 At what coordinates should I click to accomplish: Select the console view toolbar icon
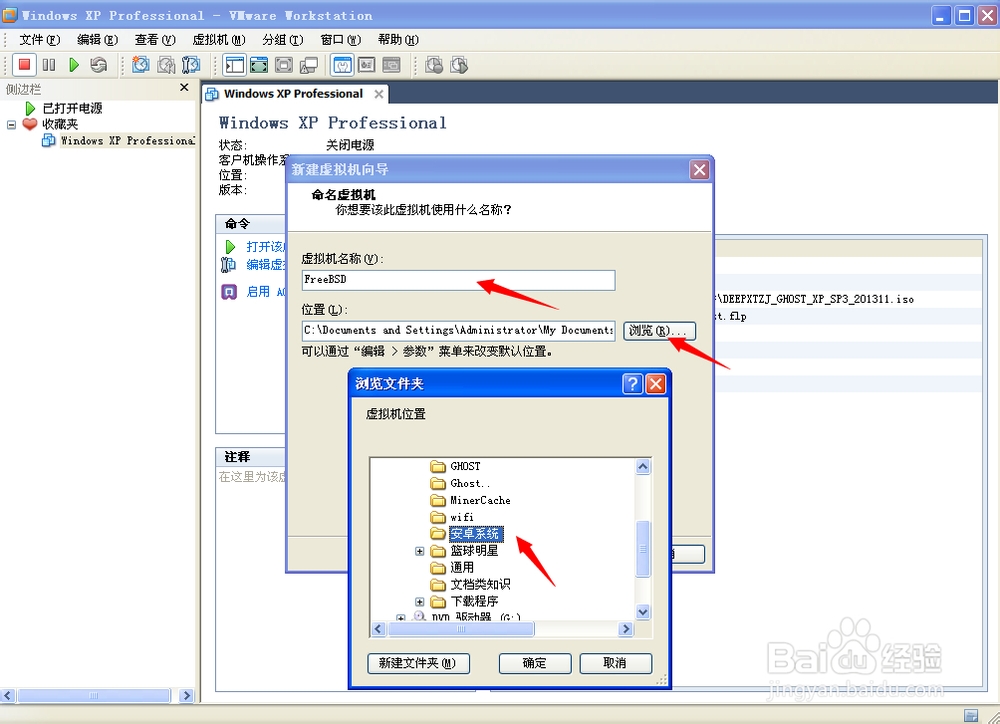(391, 64)
